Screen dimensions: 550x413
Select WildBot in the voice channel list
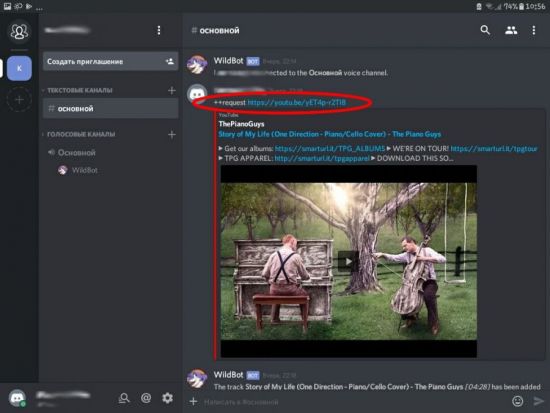[x=78, y=170]
